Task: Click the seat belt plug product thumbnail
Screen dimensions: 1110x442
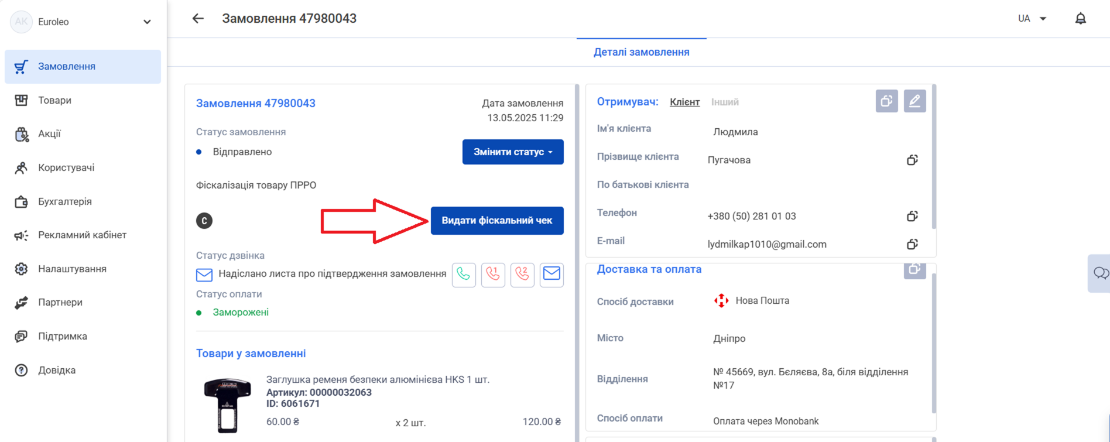Action: (x=225, y=405)
